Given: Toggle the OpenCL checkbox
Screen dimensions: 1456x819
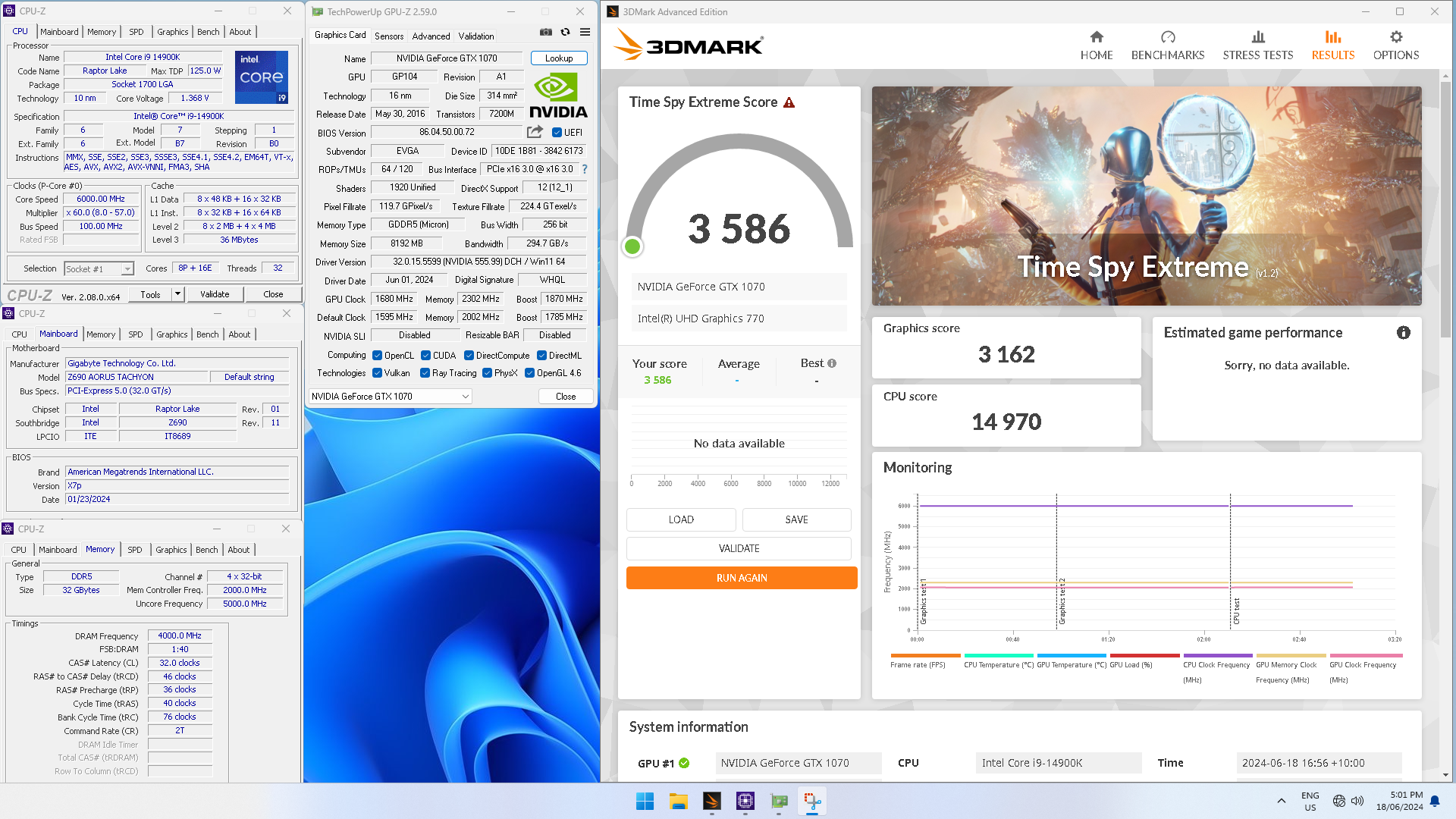Looking at the screenshot, I should pyautogui.click(x=377, y=356).
